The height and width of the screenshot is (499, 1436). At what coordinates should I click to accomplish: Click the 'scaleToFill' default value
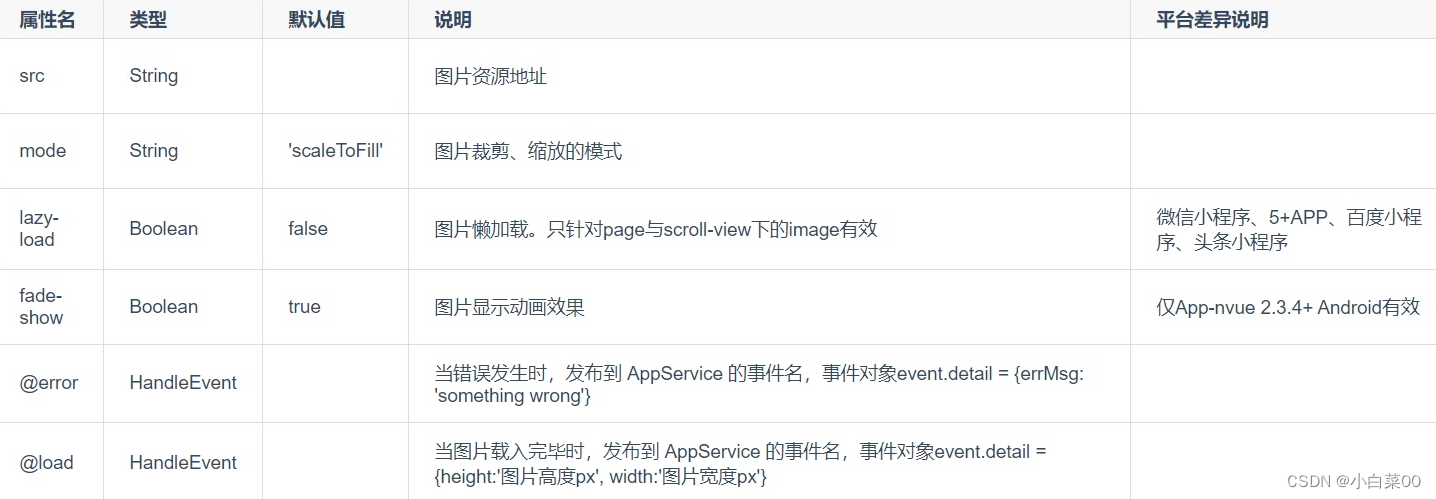(x=335, y=151)
